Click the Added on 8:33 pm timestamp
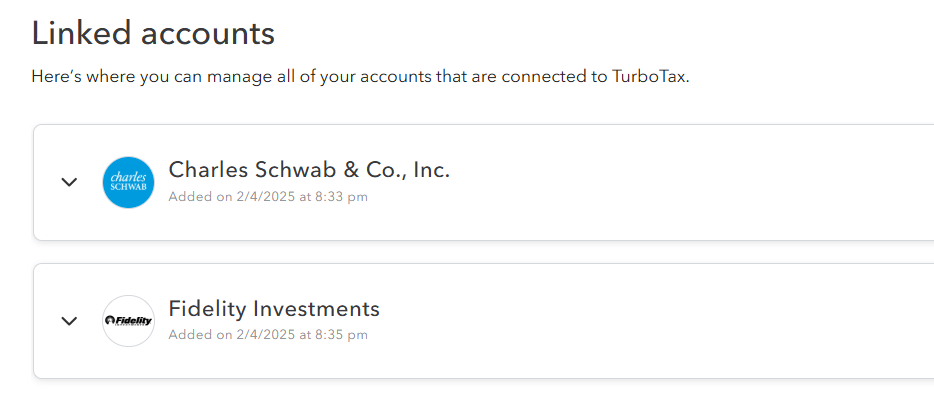This screenshot has height=401, width=934. 268,197
